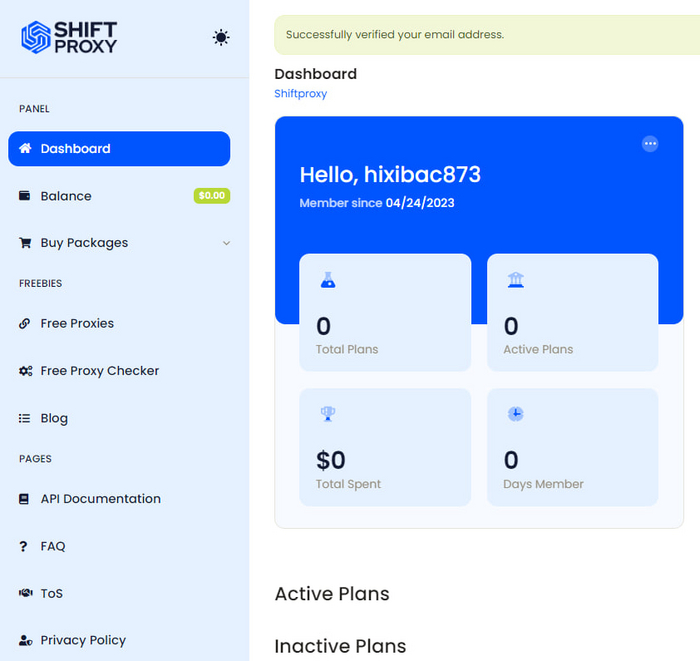
Task: Click the Privacy Policy user-lock icon
Action: tap(25, 641)
